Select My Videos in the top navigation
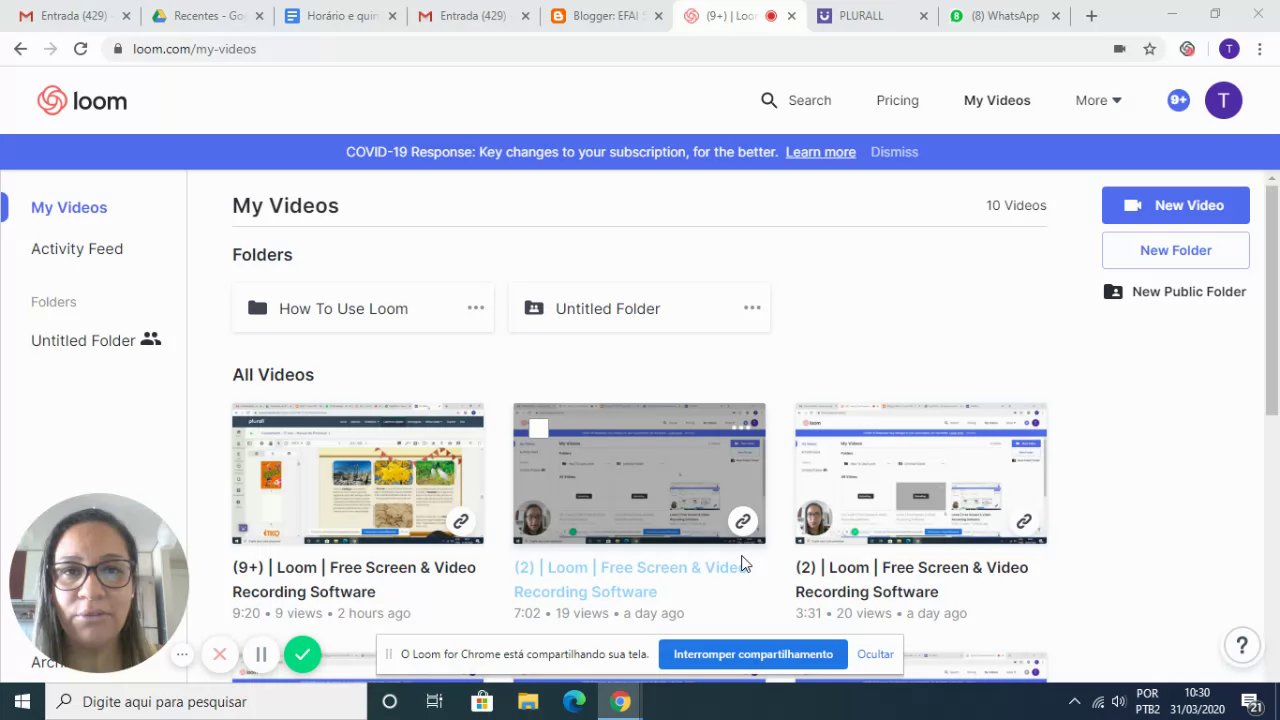The image size is (1280, 720). 997,100
